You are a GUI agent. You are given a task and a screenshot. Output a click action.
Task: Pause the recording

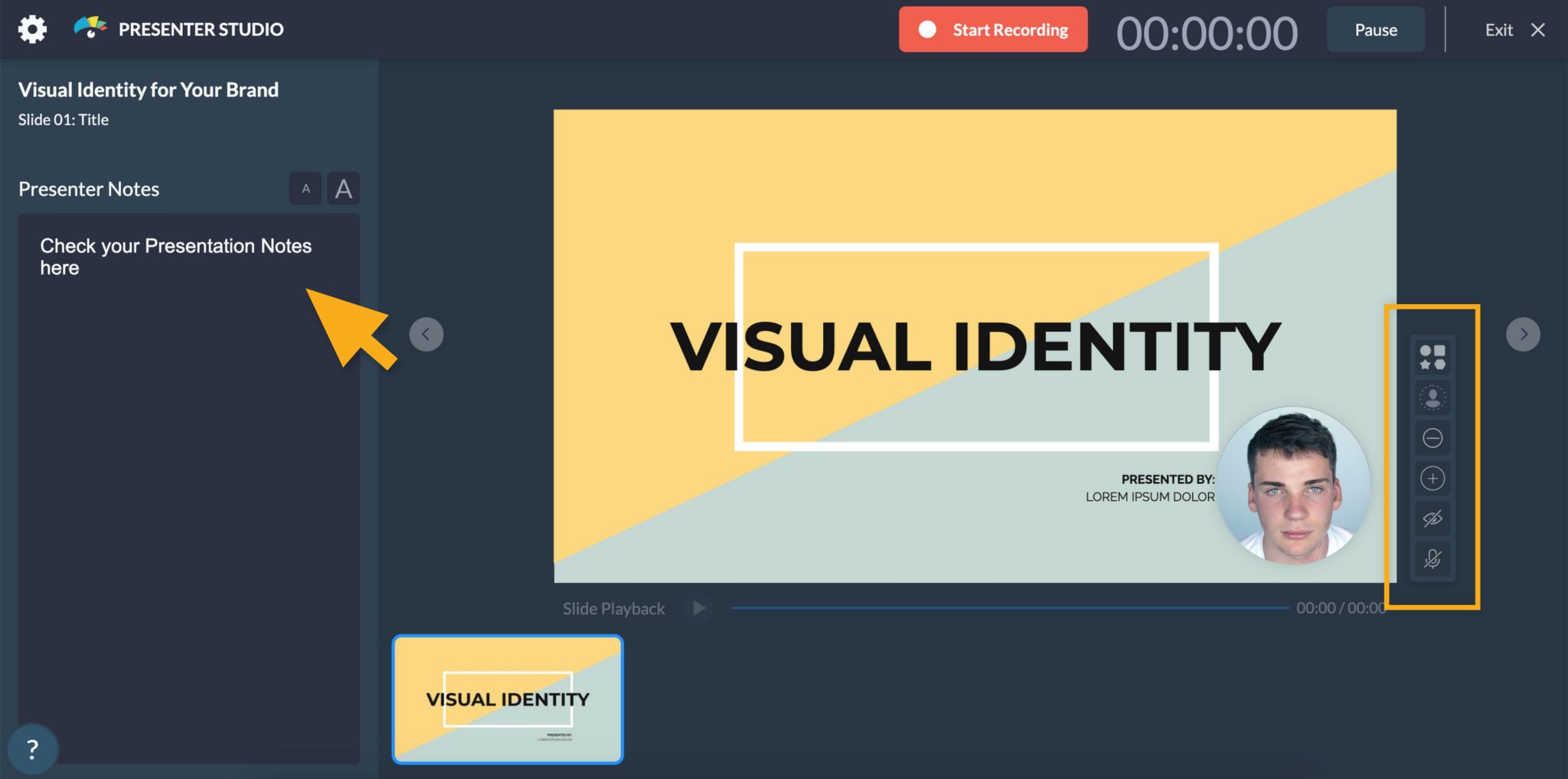tap(1375, 29)
